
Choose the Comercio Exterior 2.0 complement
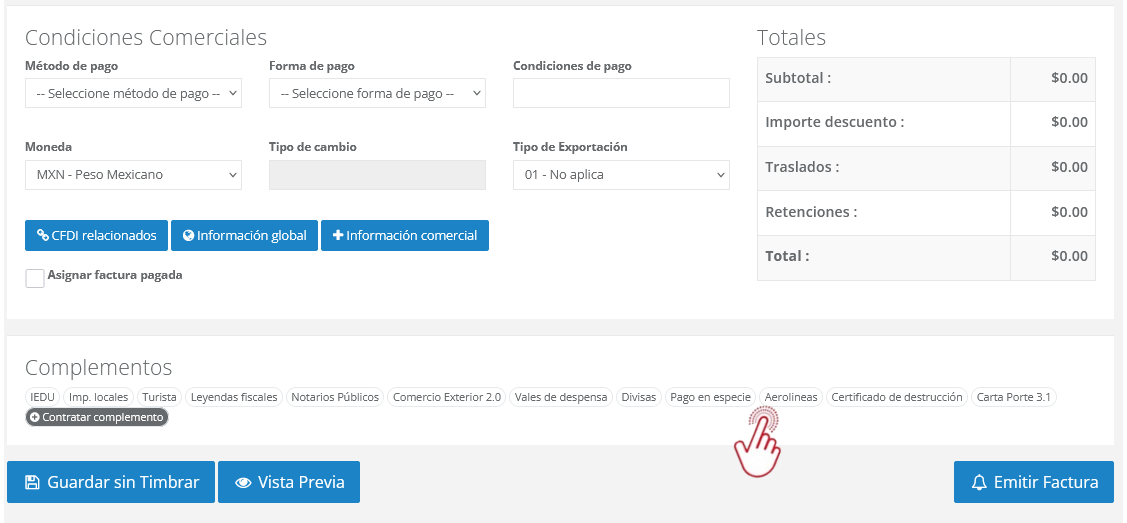447,397
